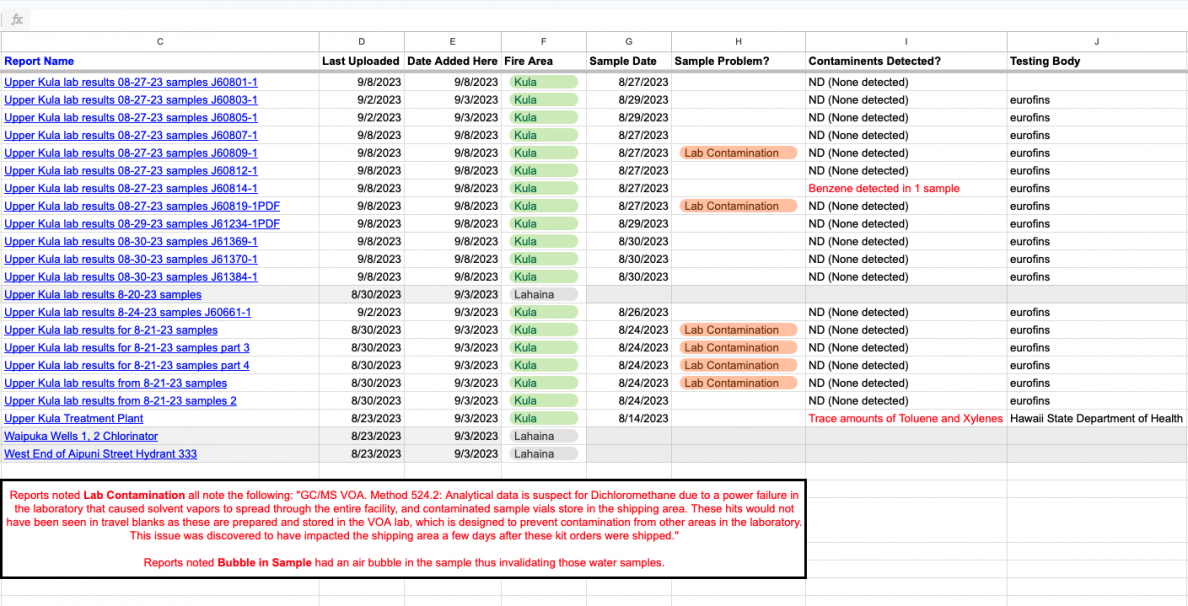The height and width of the screenshot is (606, 1188).
Task: Select the column C header
Action: click(x=160, y=41)
